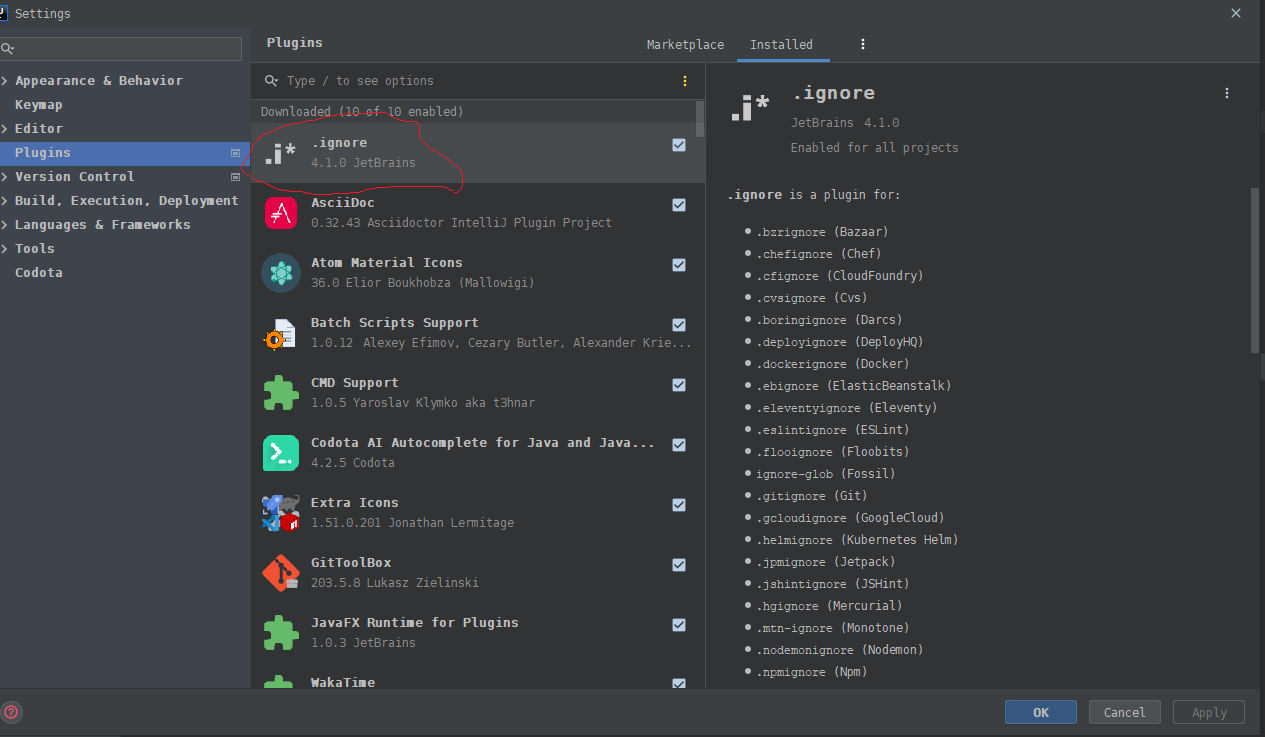
Task: Click the '.gitignore (Git)' list entry
Action: (x=812, y=496)
